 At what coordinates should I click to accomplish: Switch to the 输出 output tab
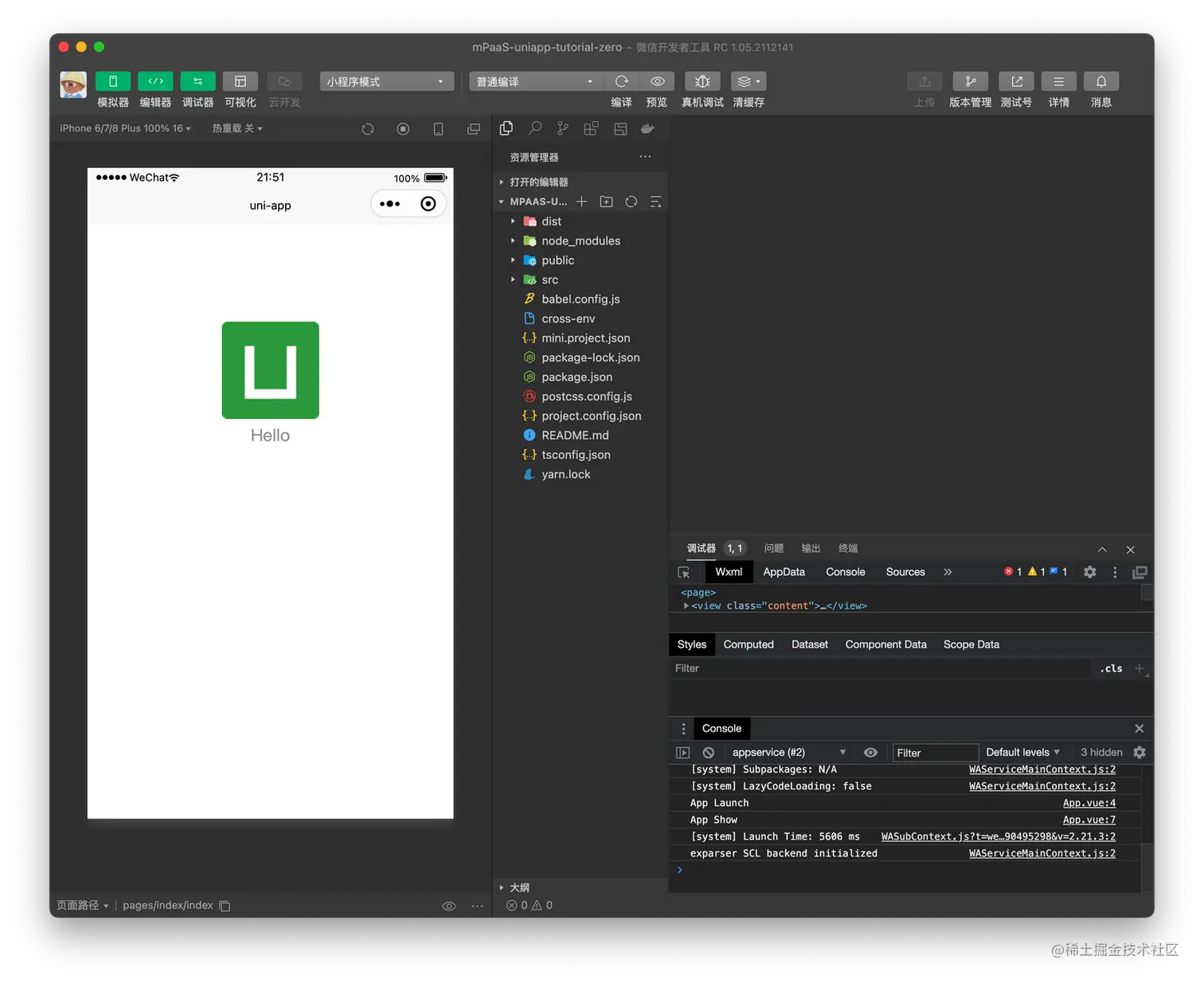click(x=811, y=548)
